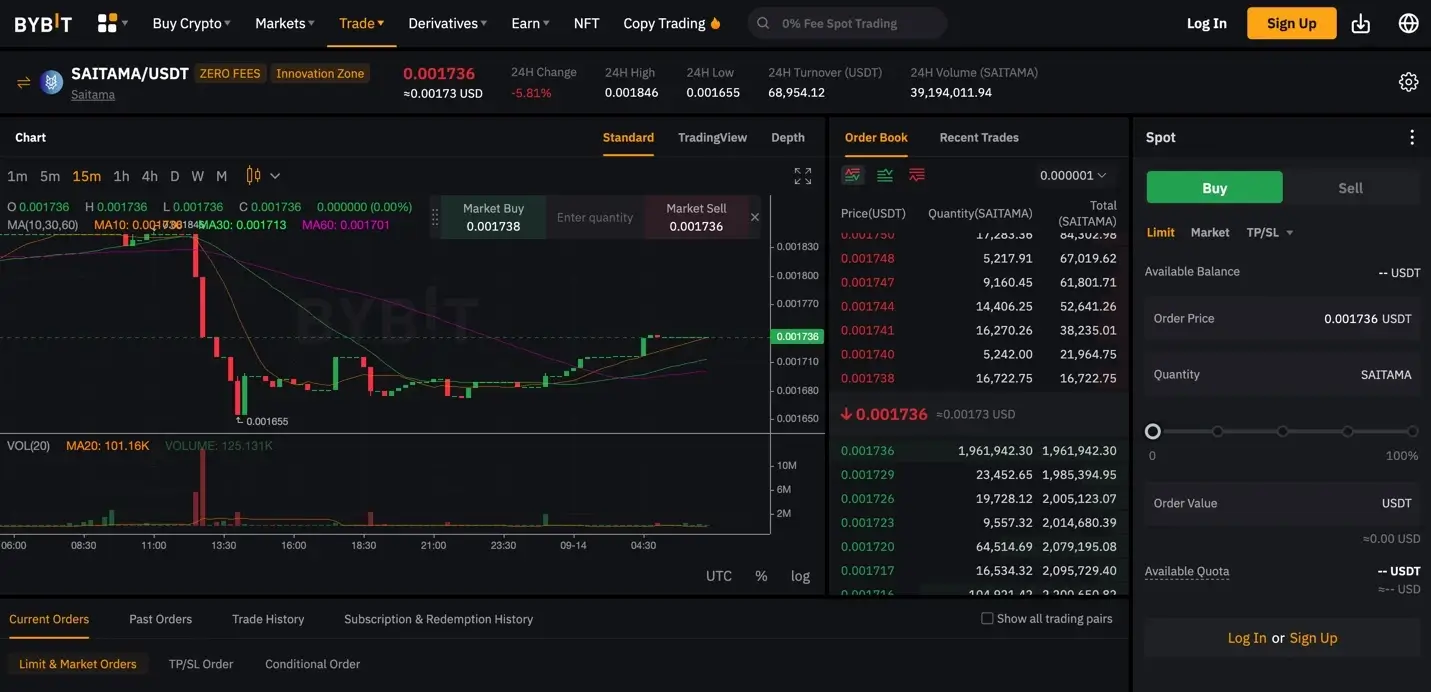This screenshot has height=692, width=1431.
Task: Click the Order Price input field
Action: 1282,319
